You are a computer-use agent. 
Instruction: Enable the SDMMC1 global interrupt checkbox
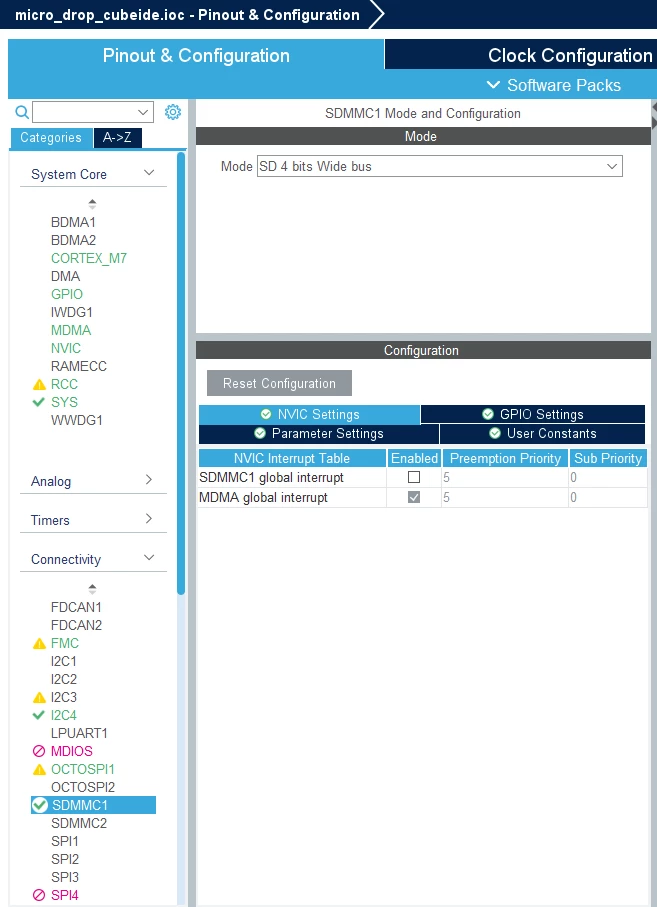[414, 477]
